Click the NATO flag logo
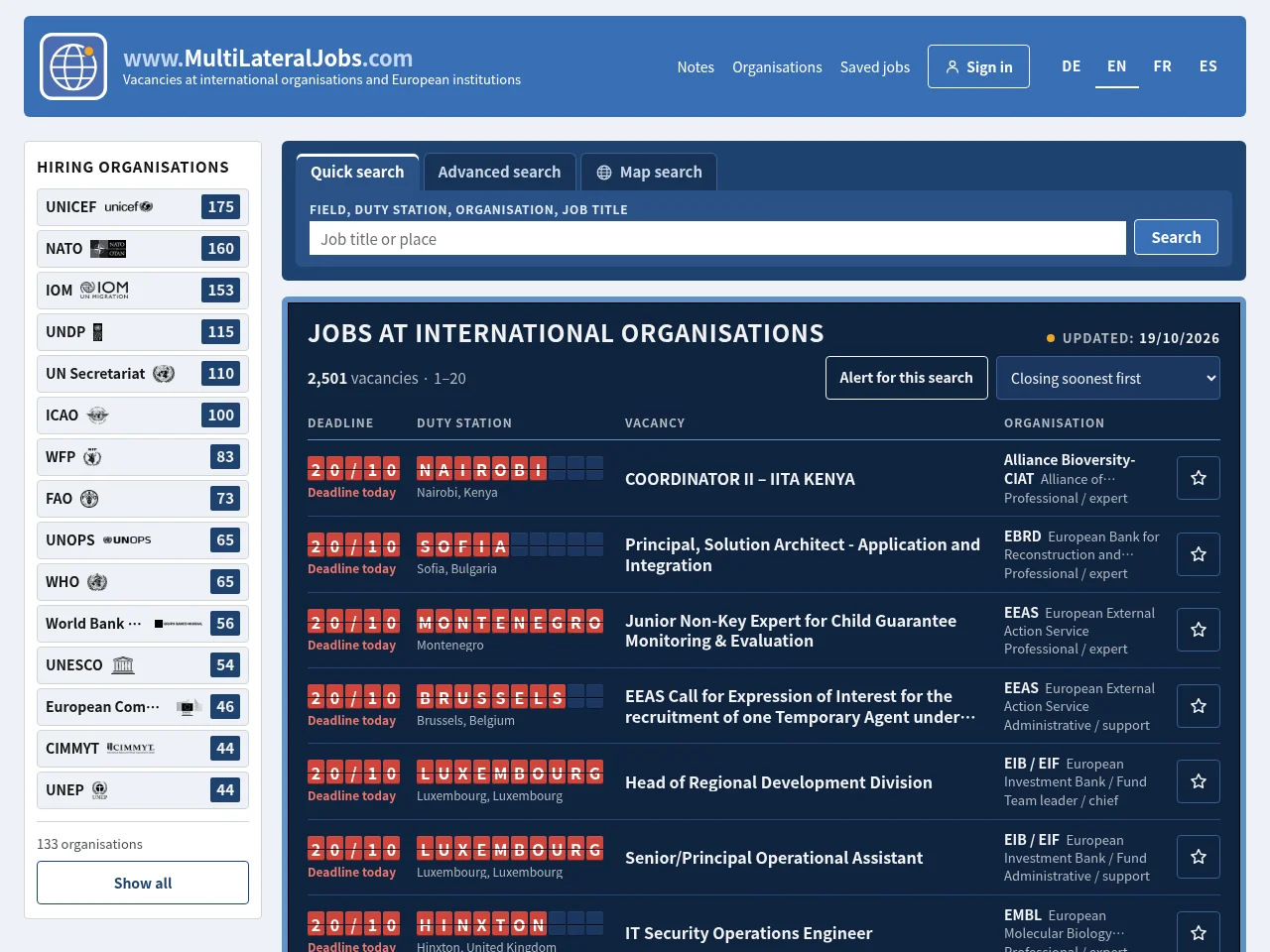Image resolution: width=1270 pixels, height=952 pixels. [108, 249]
